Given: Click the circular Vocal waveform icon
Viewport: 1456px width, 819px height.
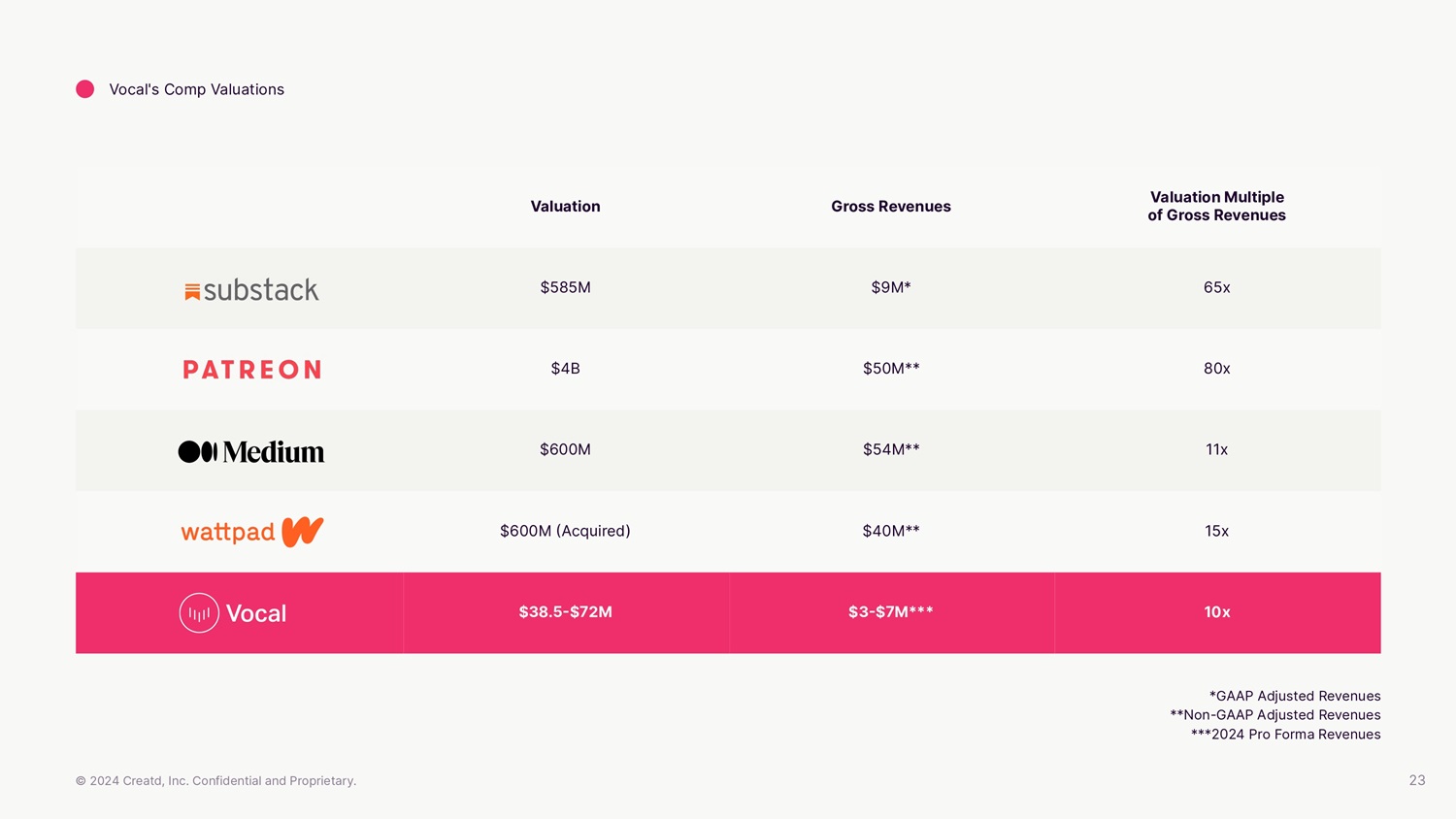Looking at the screenshot, I should (199, 613).
